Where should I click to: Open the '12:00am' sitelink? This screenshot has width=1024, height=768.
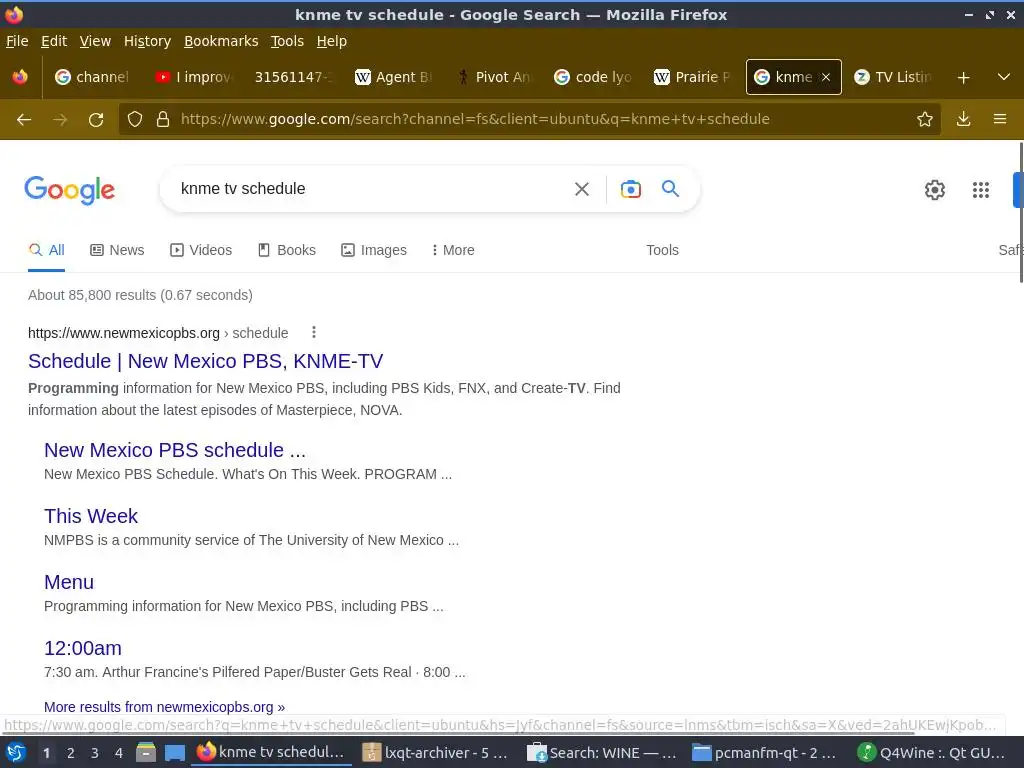click(83, 648)
